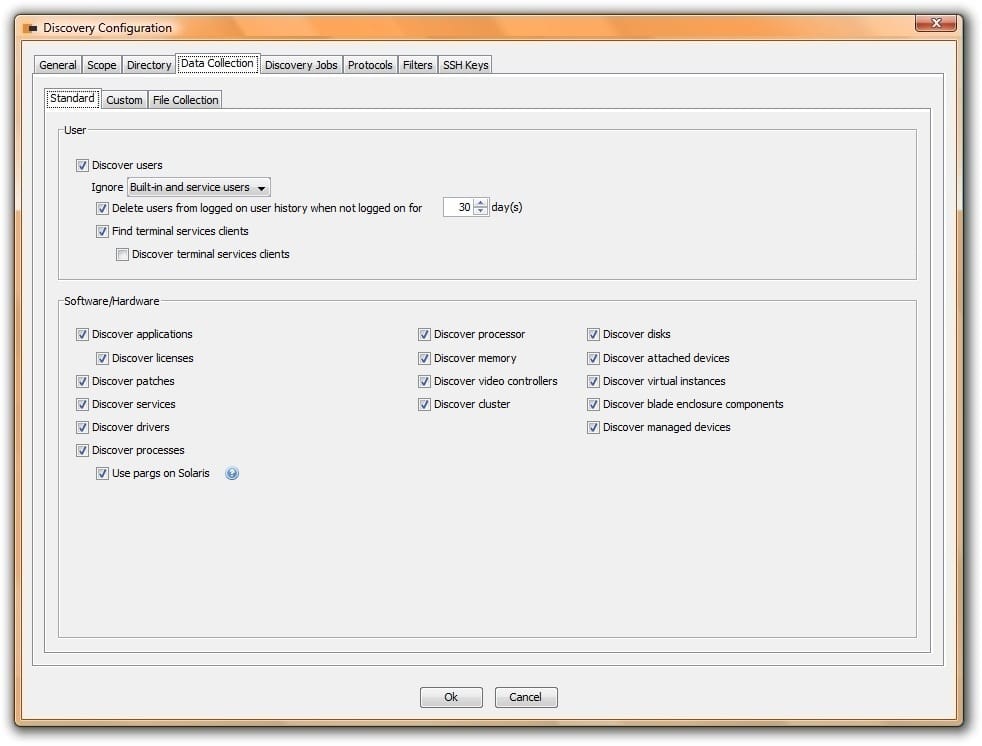Screen dimensions: 982x746
Task: Toggle Discover licenses option
Action: coord(103,357)
